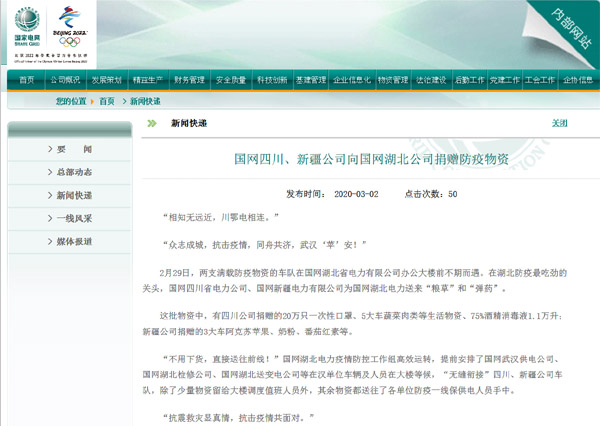Open the 党建工作 navigation item
This screenshot has width=600, height=426.
point(505,80)
